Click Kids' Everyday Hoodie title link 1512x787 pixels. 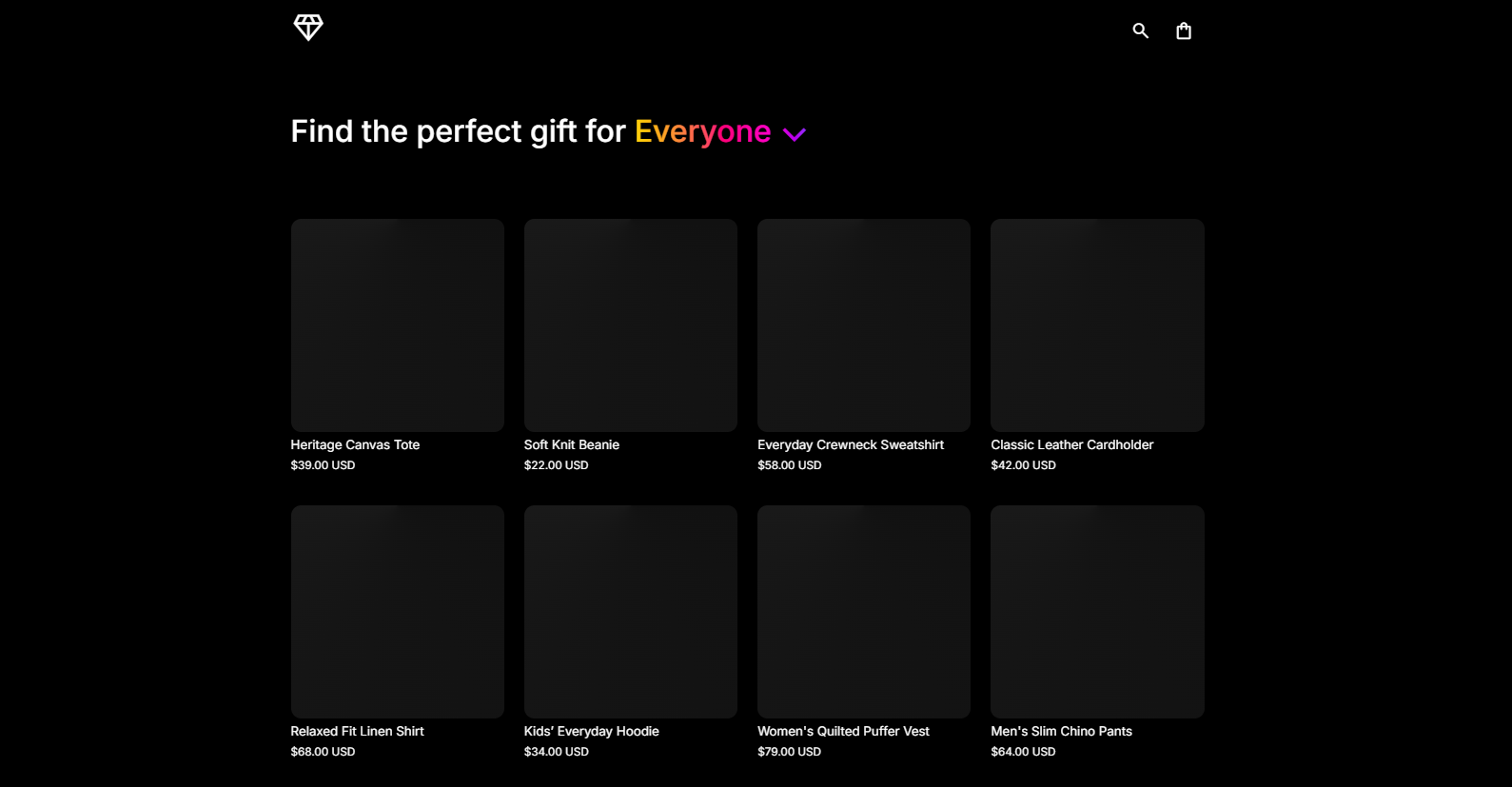tap(591, 731)
